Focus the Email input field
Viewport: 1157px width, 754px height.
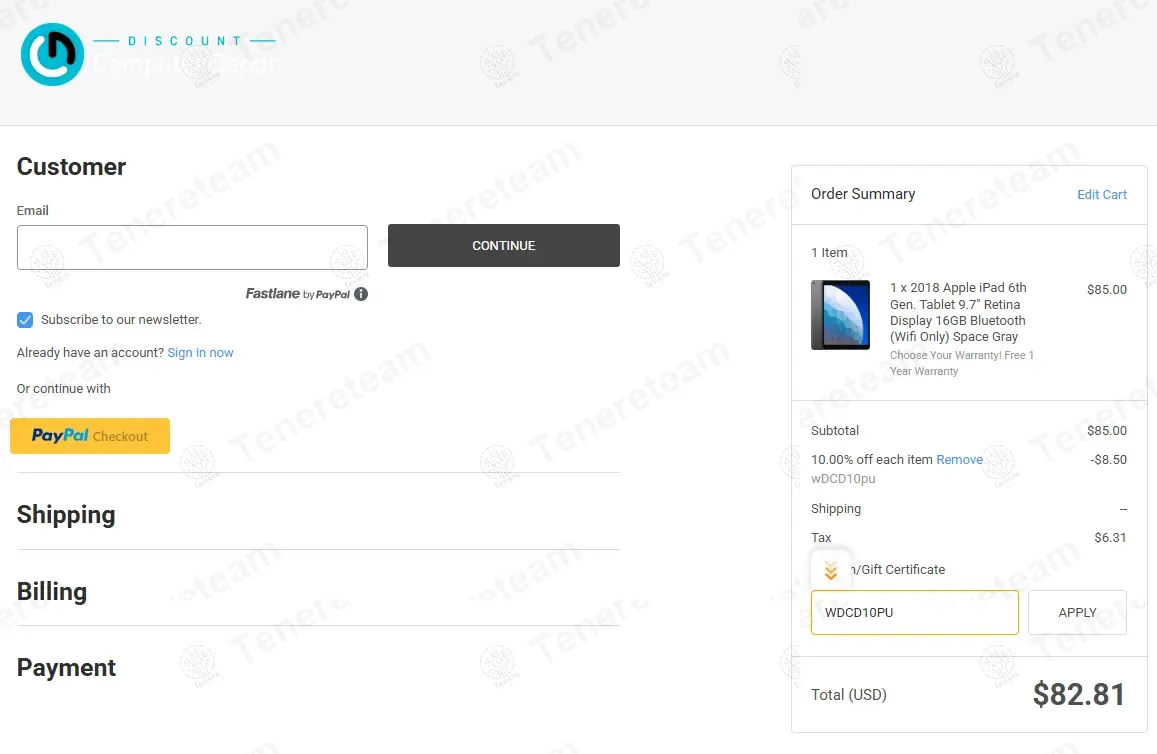(192, 247)
